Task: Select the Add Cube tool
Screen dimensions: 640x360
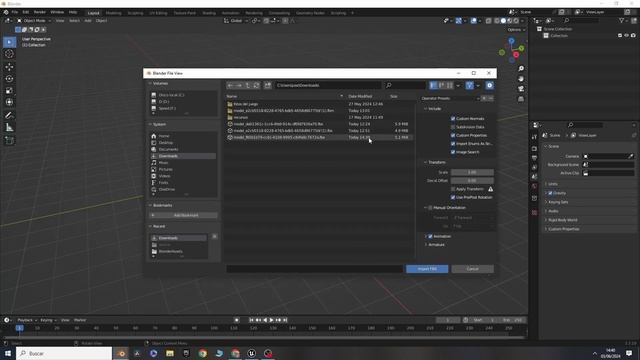Action: (x=9, y=140)
